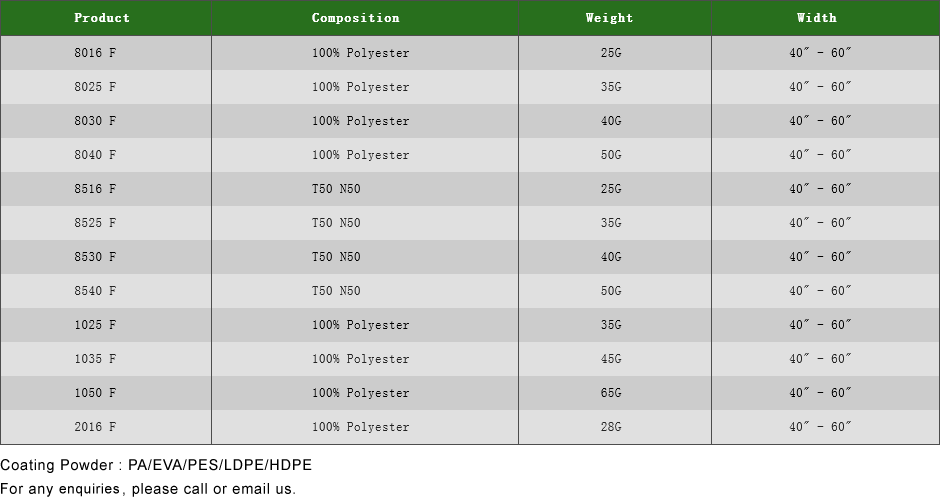Click the 50G weight in 8540 F row
This screenshot has width=940, height=498.
(611, 291)
